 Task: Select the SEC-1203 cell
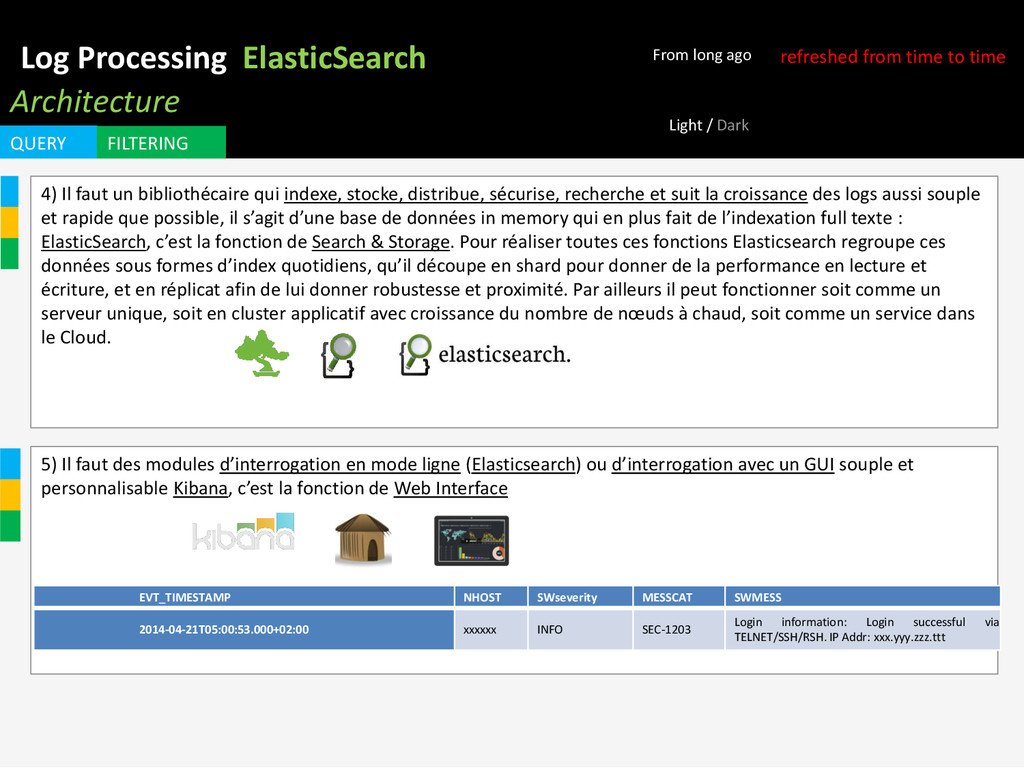coord(679,630)
